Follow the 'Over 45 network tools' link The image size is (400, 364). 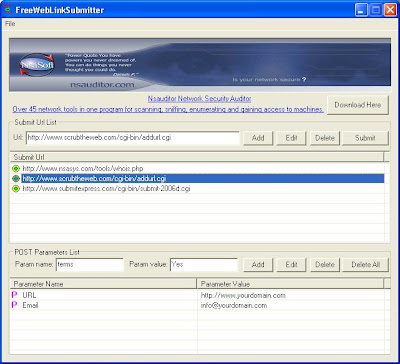point(168,109)
